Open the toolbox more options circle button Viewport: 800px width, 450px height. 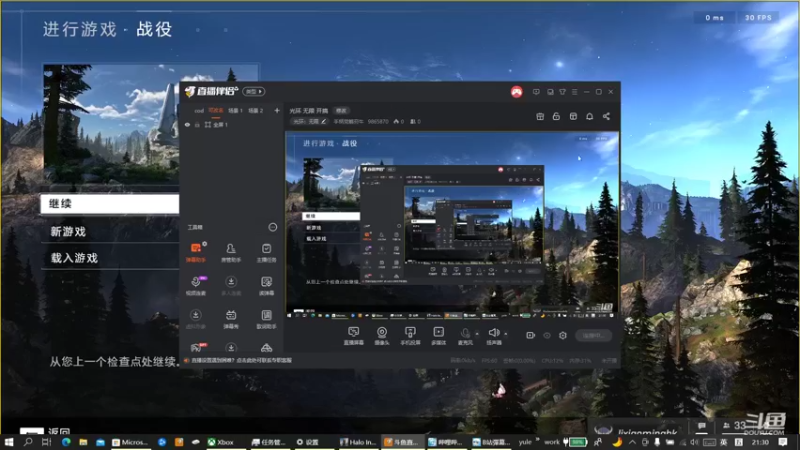coord(273,227)
